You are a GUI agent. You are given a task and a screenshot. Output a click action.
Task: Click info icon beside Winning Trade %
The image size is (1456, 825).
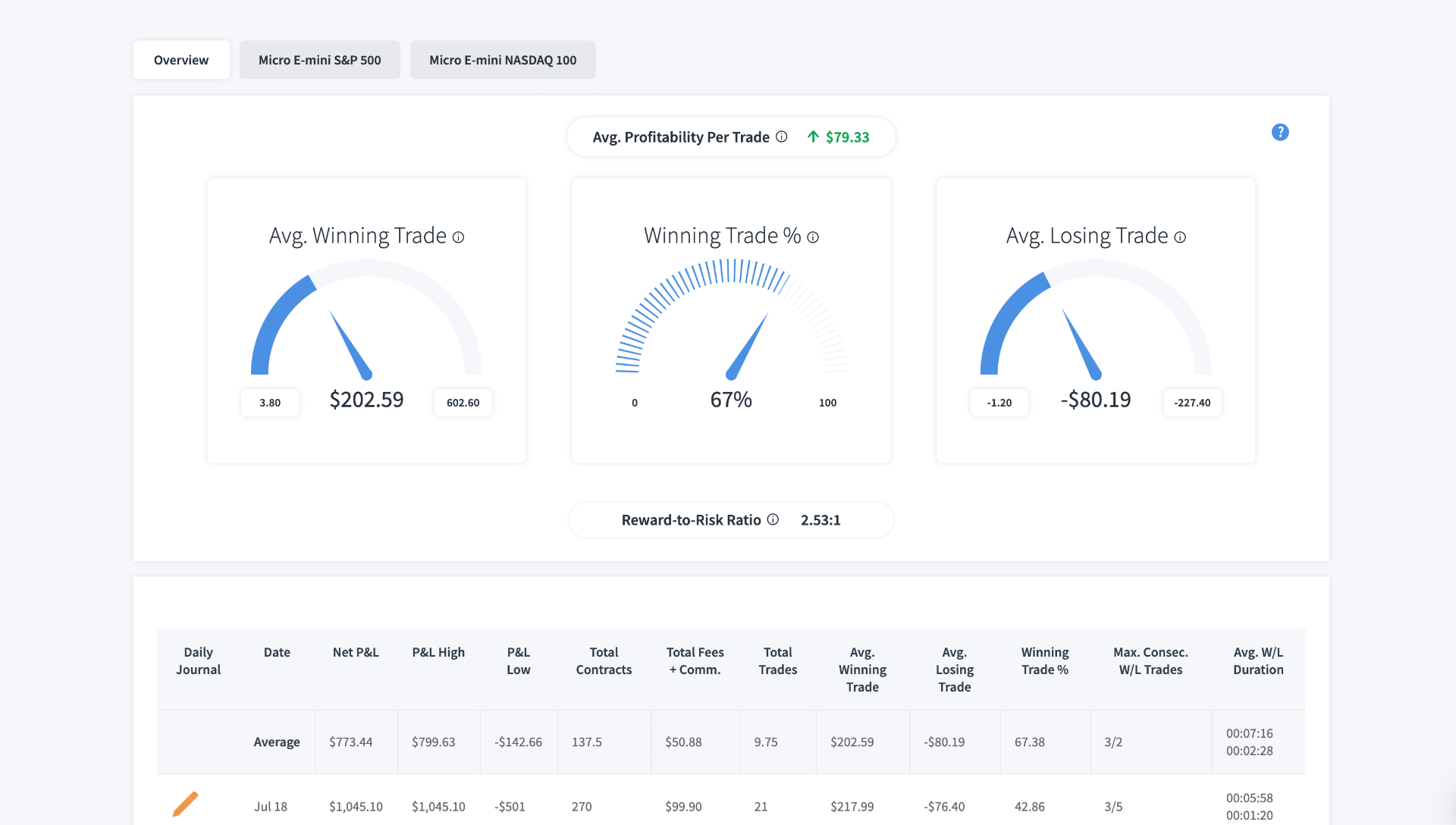pos(813,237)
